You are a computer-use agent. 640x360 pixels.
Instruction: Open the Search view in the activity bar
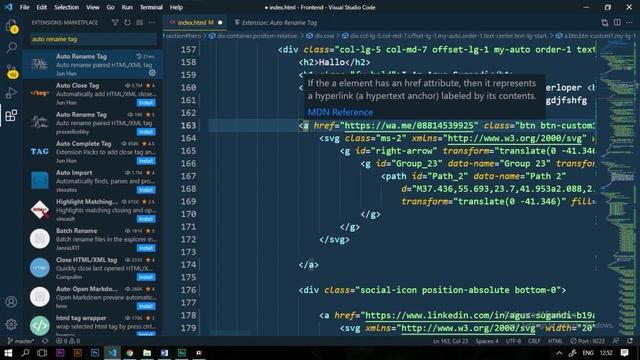coord(11,47)
